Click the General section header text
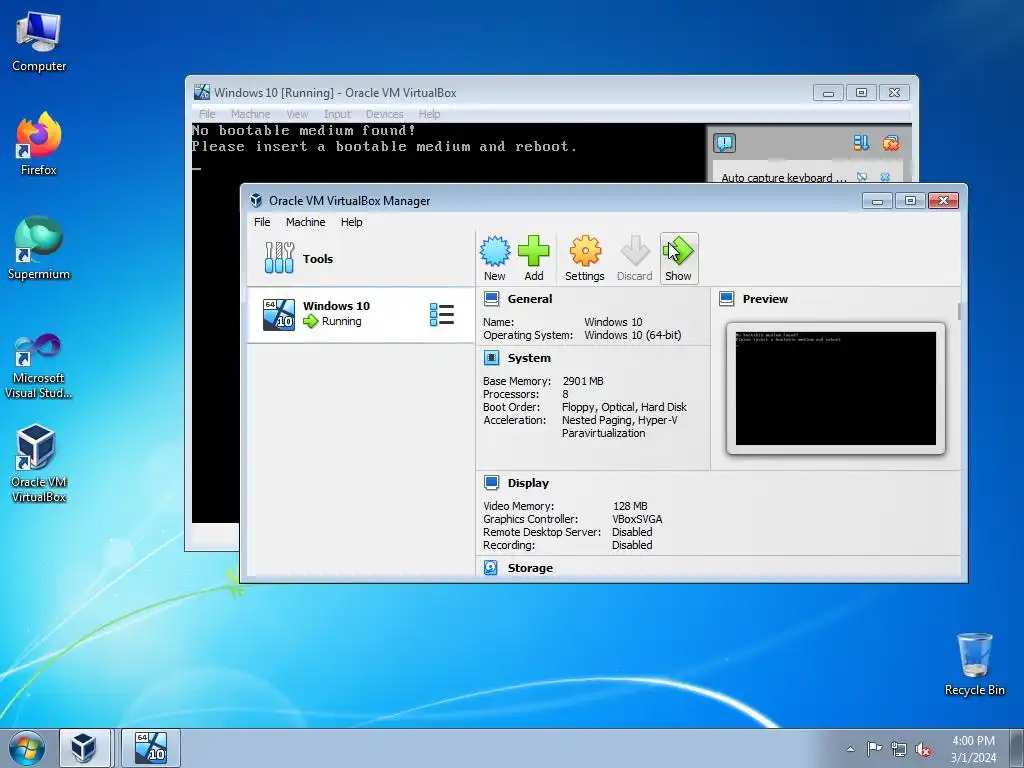 (530, 299)
